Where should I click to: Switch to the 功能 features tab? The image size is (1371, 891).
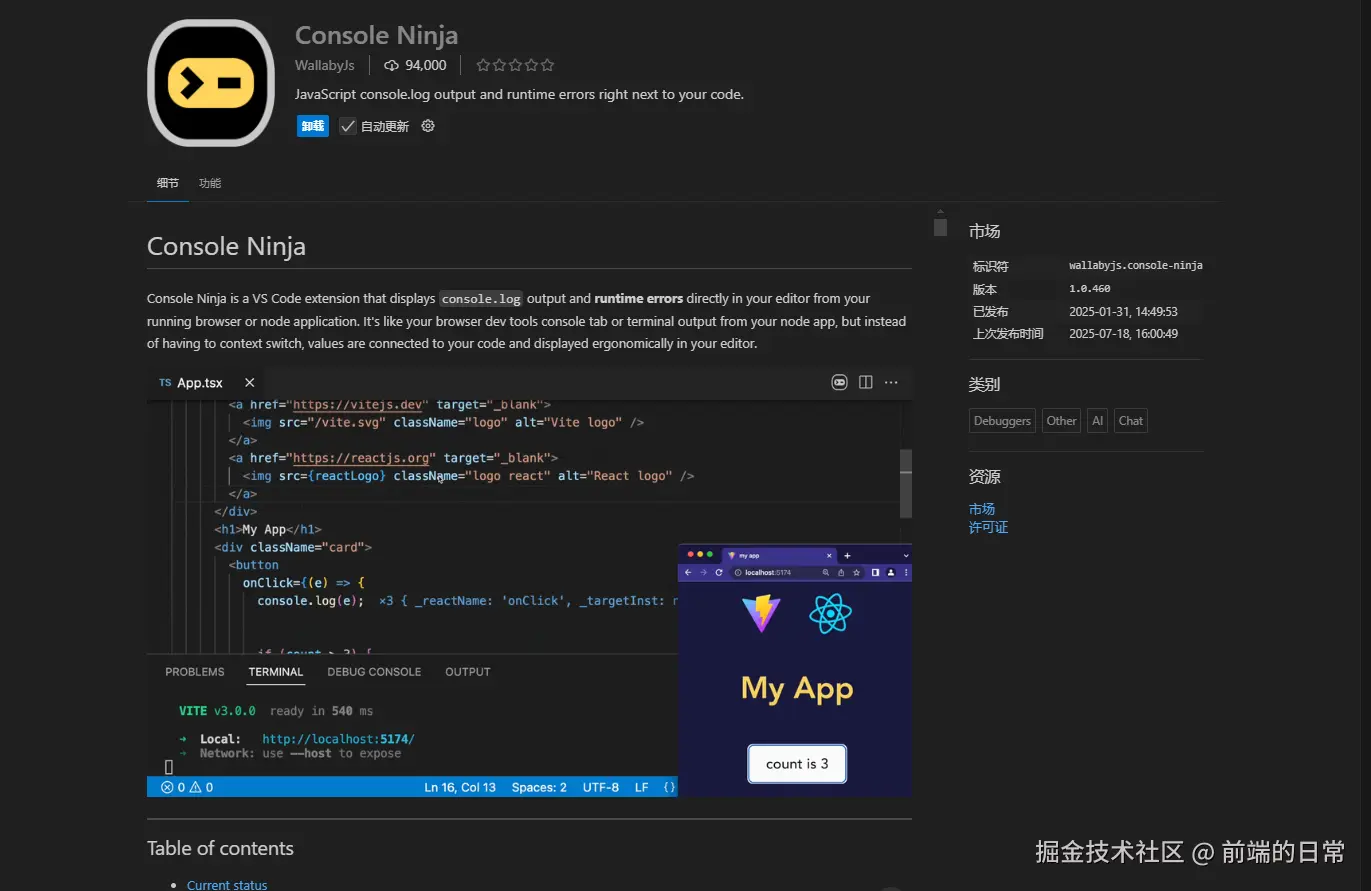pos(210,183)
